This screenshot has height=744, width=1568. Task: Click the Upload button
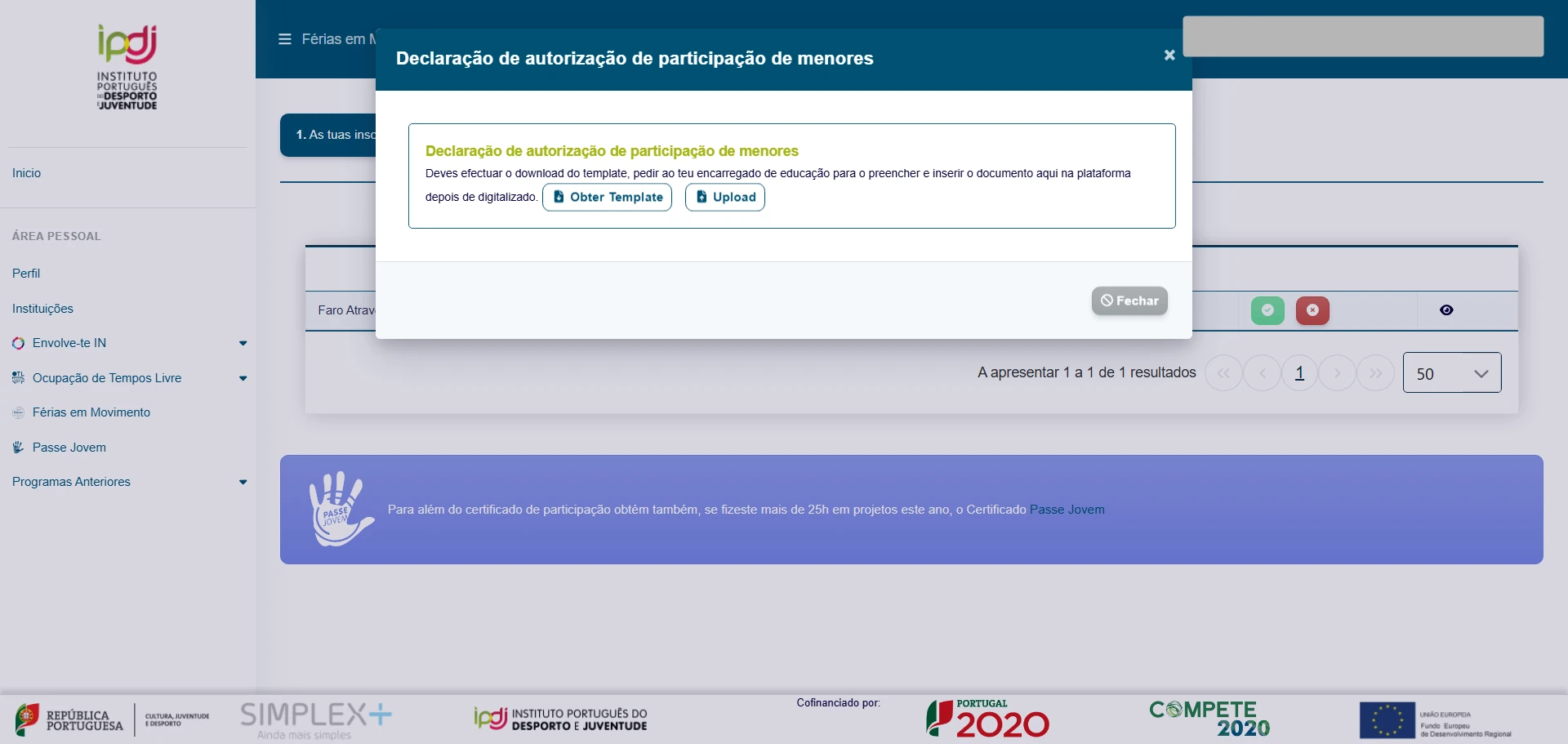pos(725,197)
